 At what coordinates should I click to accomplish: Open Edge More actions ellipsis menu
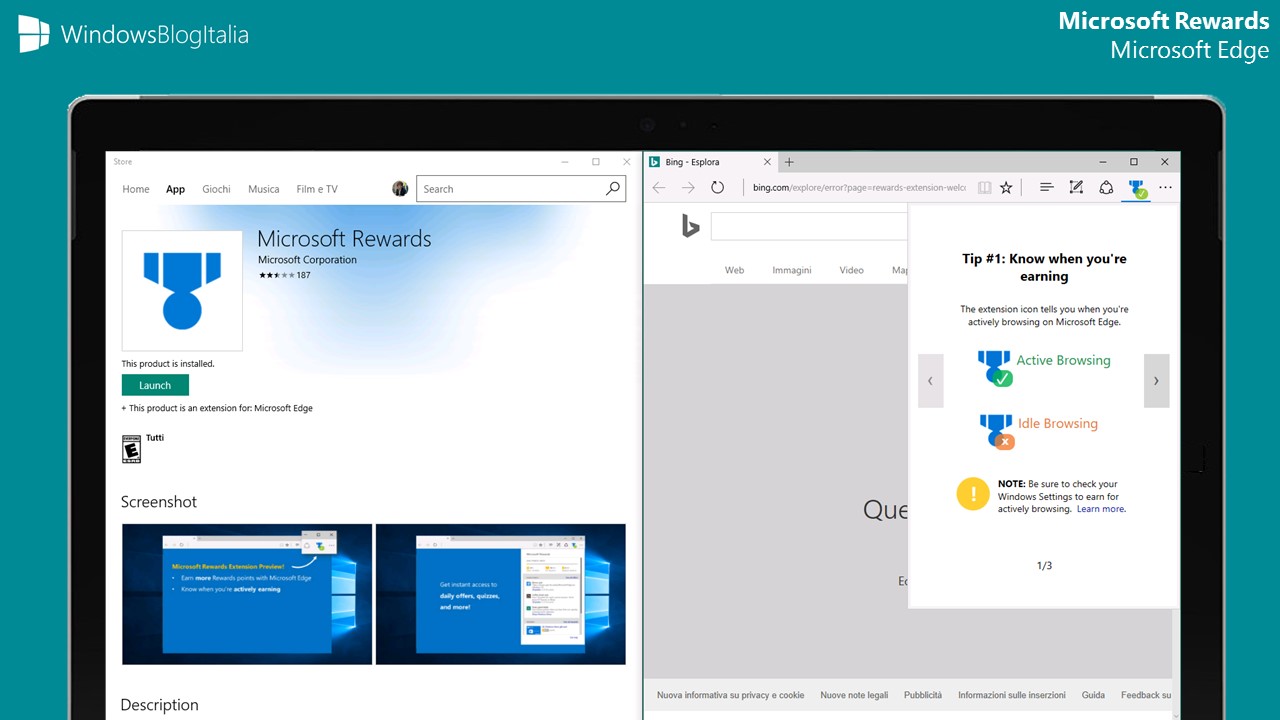(x=1165, y=188)
